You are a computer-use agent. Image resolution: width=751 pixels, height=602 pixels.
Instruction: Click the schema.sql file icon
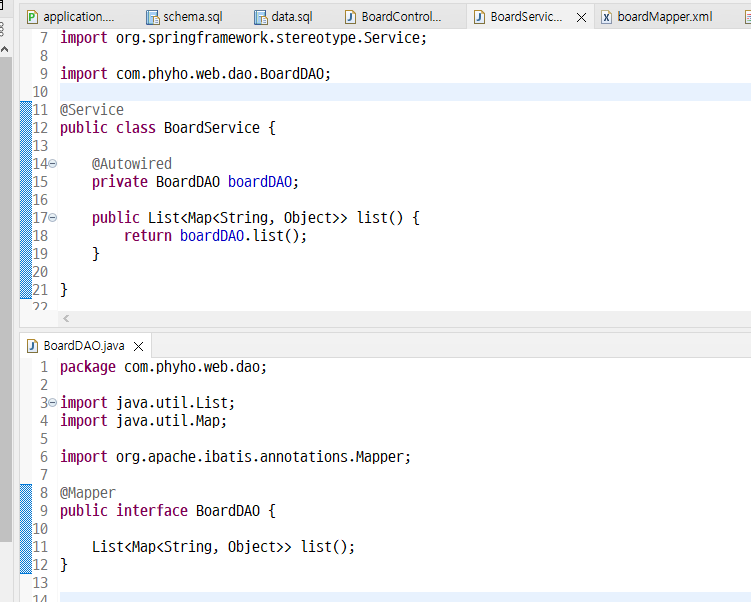[x=152, y=18]
